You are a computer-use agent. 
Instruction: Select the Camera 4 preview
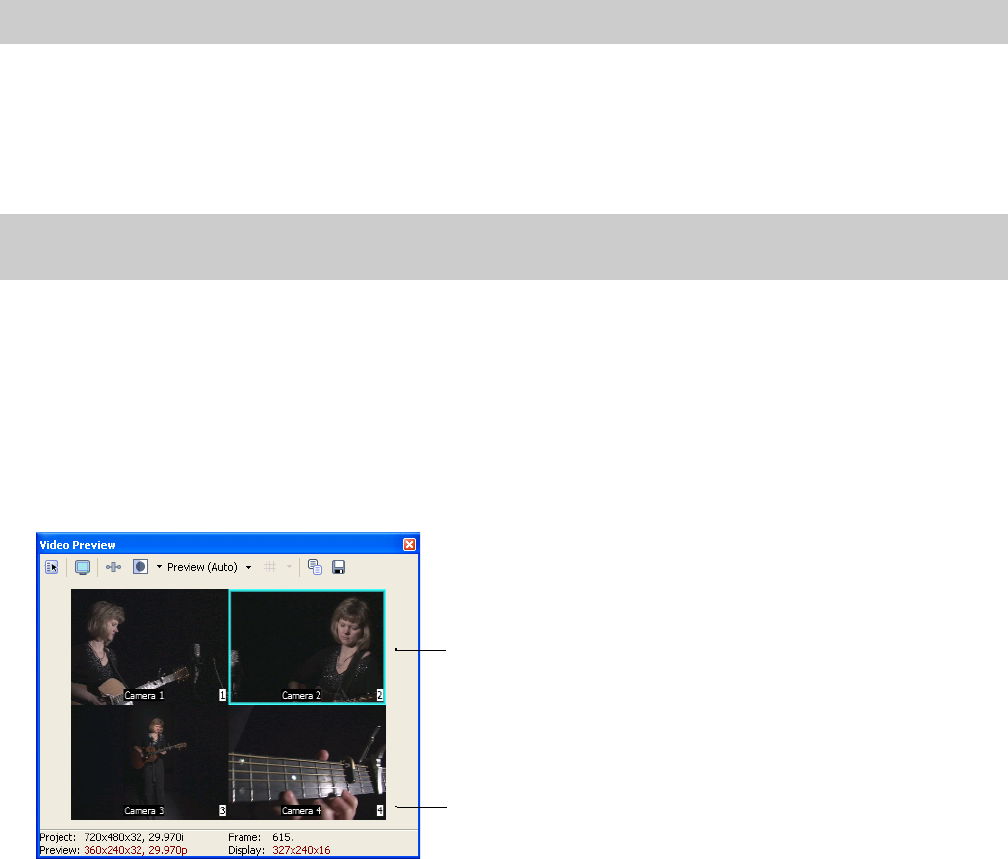click(x=307, y=762)
